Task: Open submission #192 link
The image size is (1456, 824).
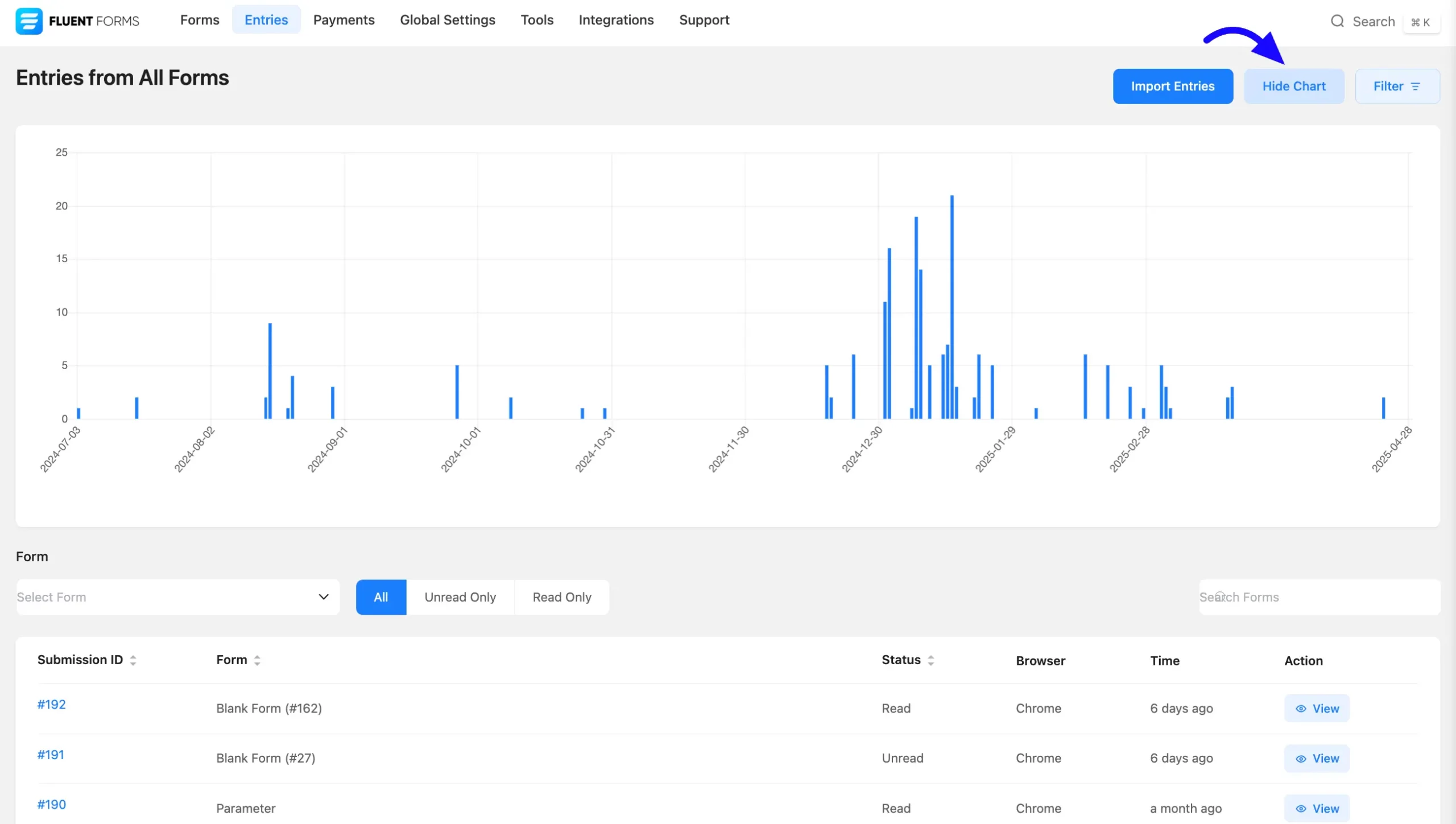Action: [52, 705]
